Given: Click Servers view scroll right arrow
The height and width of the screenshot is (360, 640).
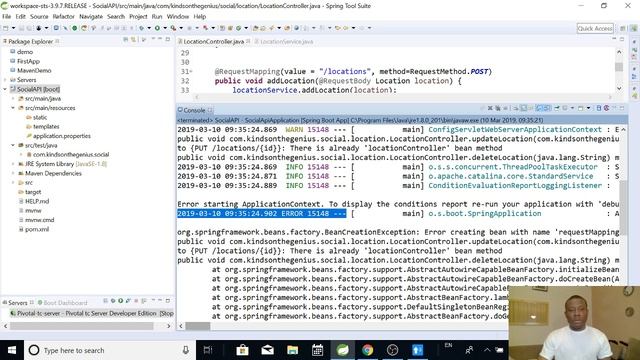Looking at the screenshot, I should pyautogui.click(x=169, y=326).
